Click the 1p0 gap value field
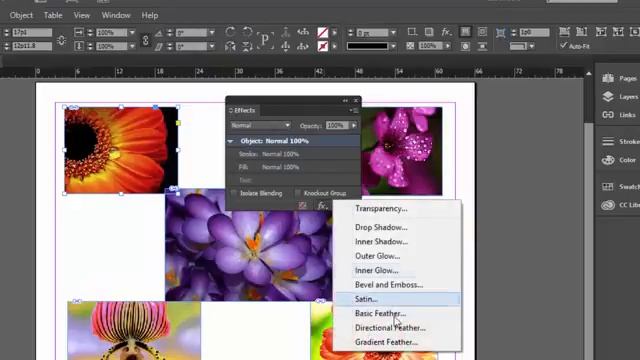This screenshot has height=360, width=640. pos(534,32)
